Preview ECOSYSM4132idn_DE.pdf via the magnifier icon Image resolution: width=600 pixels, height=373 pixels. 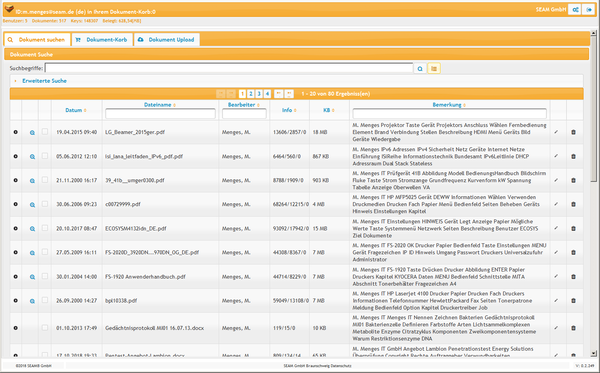coord(32,229)
